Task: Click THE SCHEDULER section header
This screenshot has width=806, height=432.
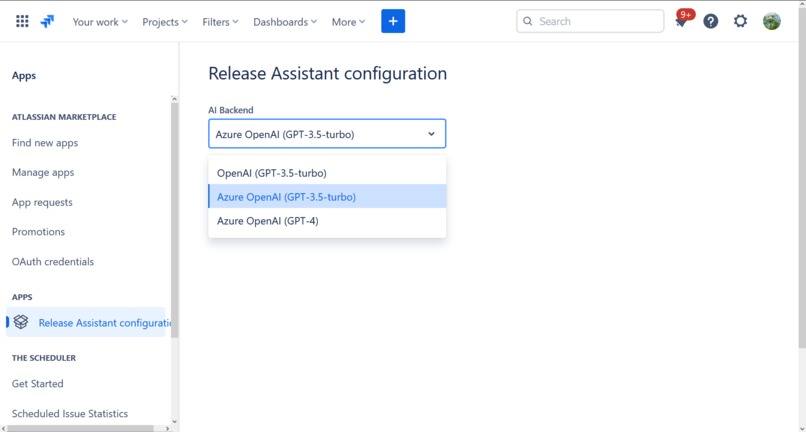Action: point(44,357)
